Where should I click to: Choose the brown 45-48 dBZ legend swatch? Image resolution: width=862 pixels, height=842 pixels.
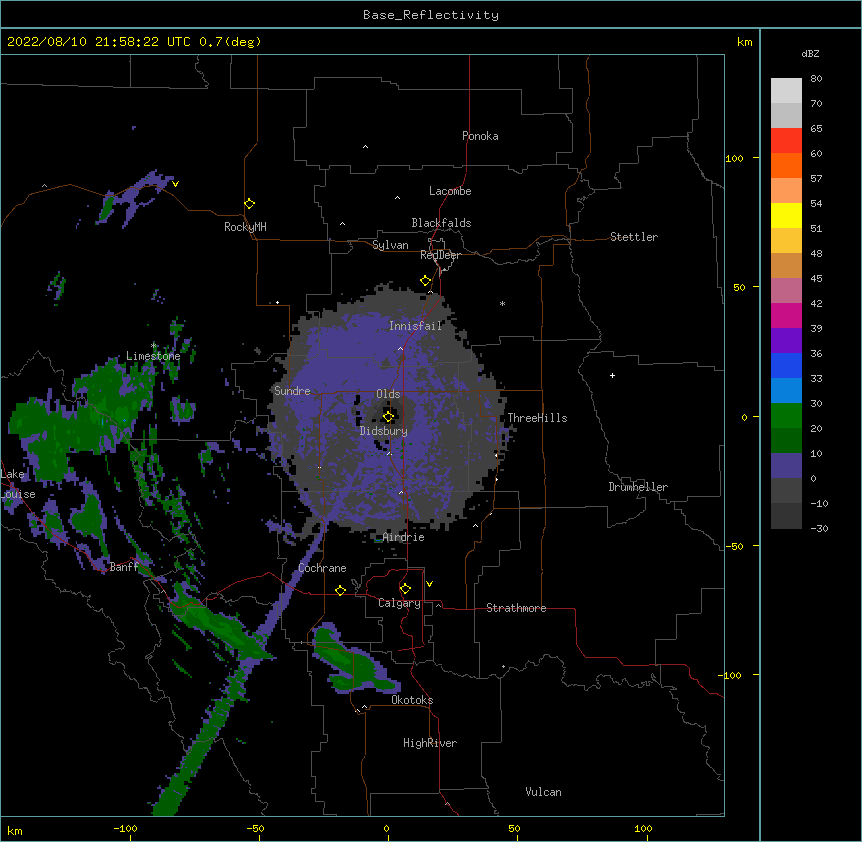pos(786,265)
